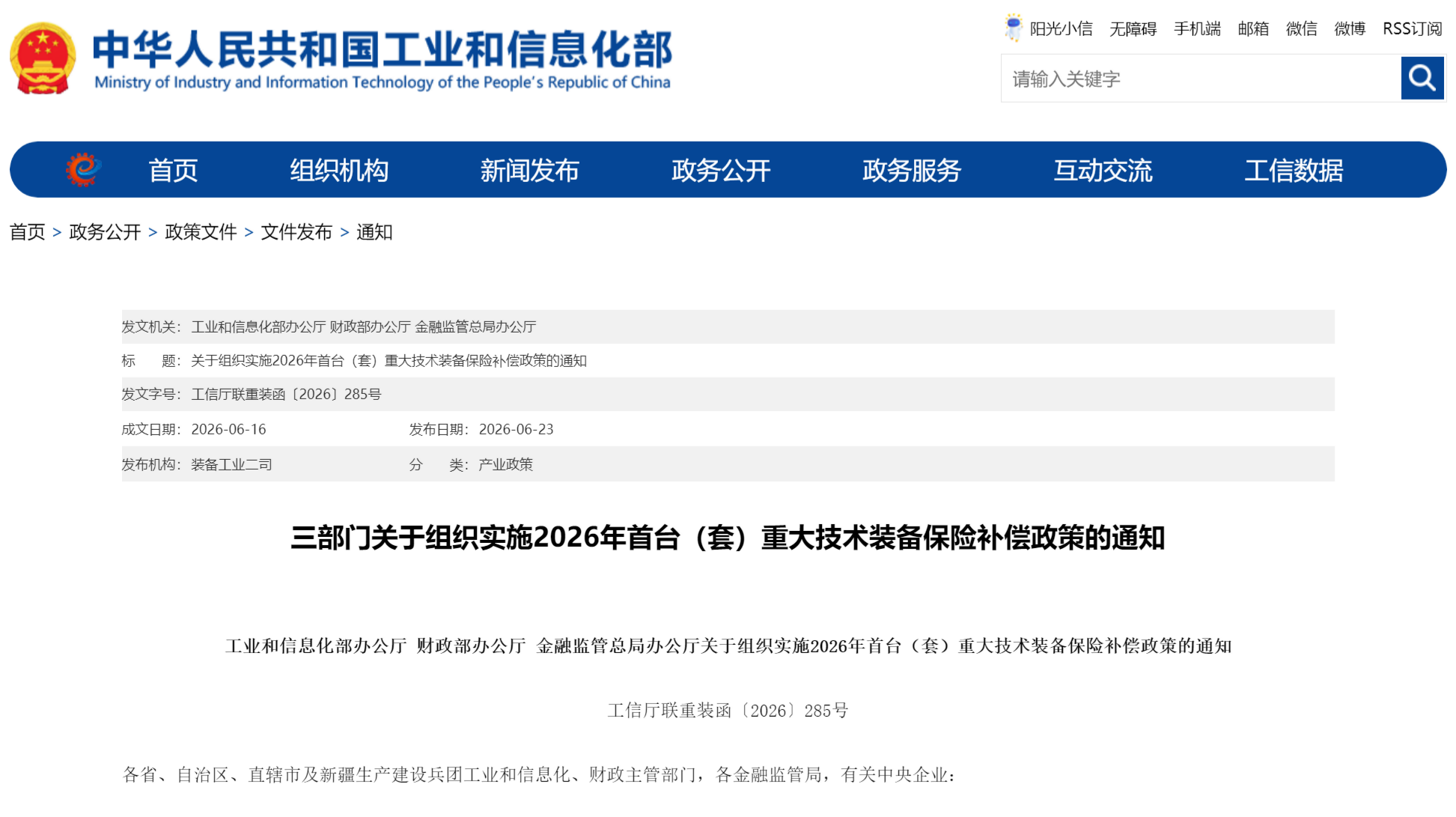Screen dimensions: 1456x817
Task: Click the centered document number below the subtitle
Action: click(728, 710)
